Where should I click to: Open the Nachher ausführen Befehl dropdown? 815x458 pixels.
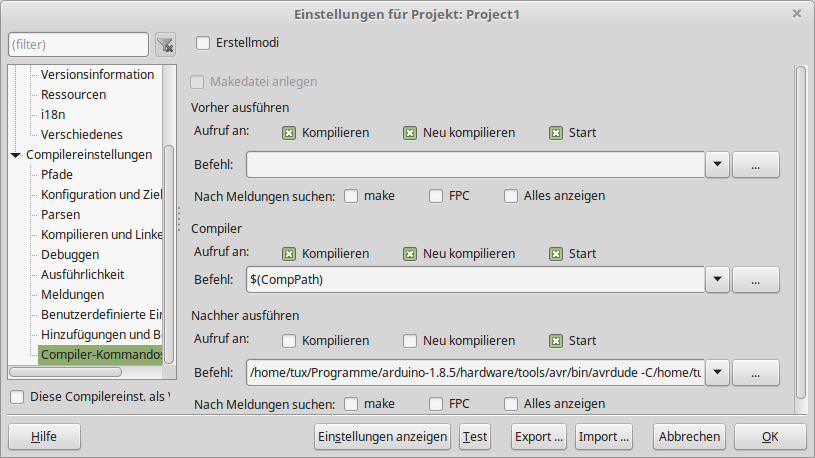(718, 373)
